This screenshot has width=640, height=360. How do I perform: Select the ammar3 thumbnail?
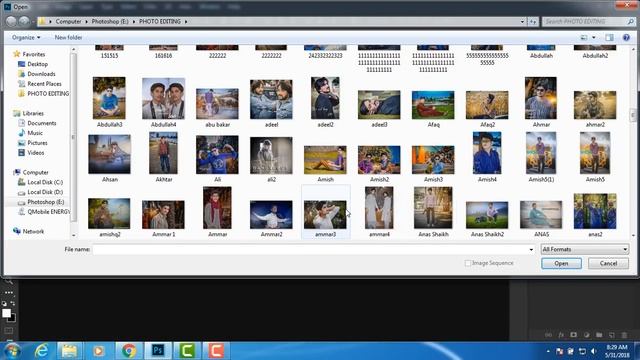pyautogui.click(x=325, y=215)
